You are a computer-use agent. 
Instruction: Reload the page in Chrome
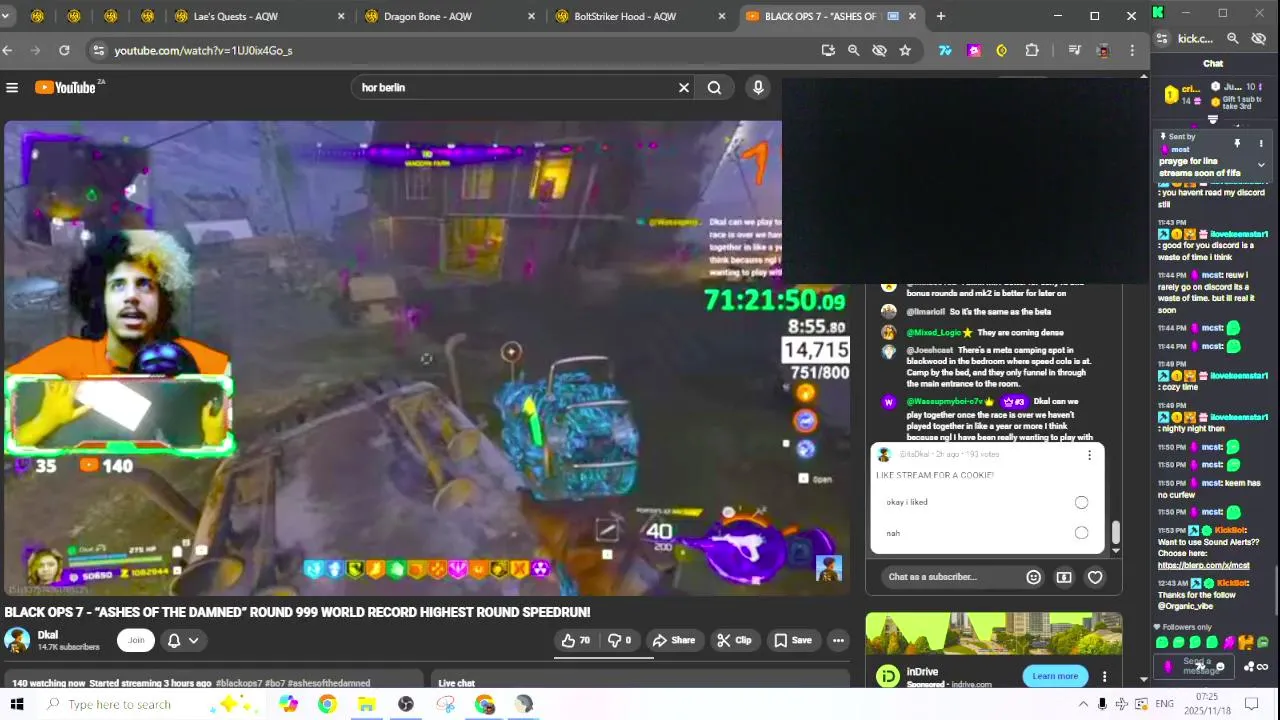point(64,50)
